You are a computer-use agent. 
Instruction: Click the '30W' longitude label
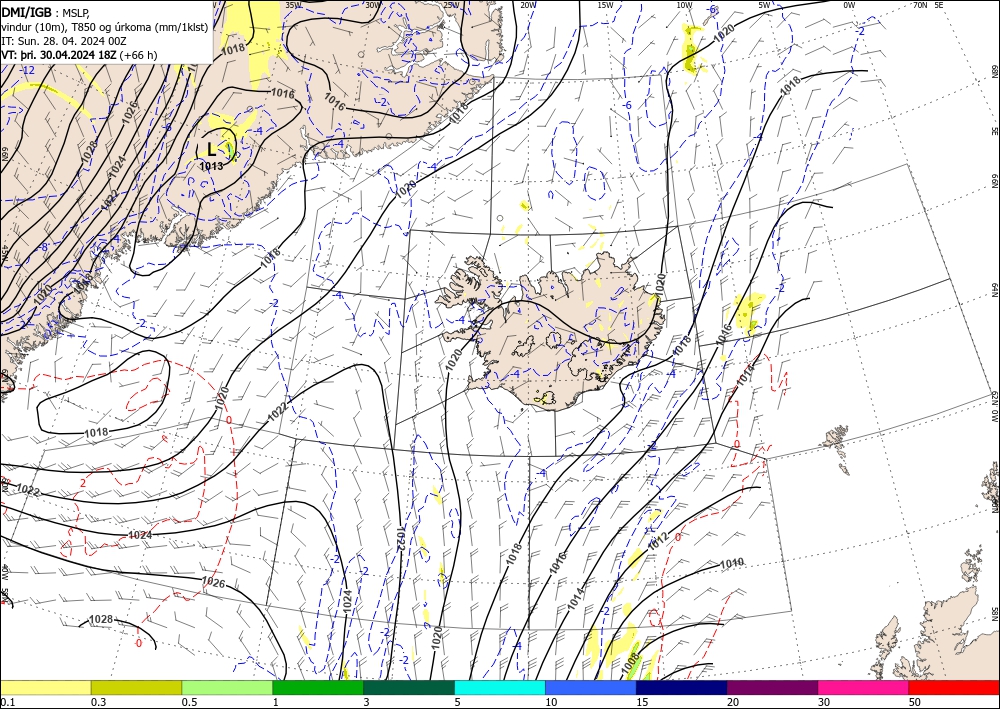(373, 5)
